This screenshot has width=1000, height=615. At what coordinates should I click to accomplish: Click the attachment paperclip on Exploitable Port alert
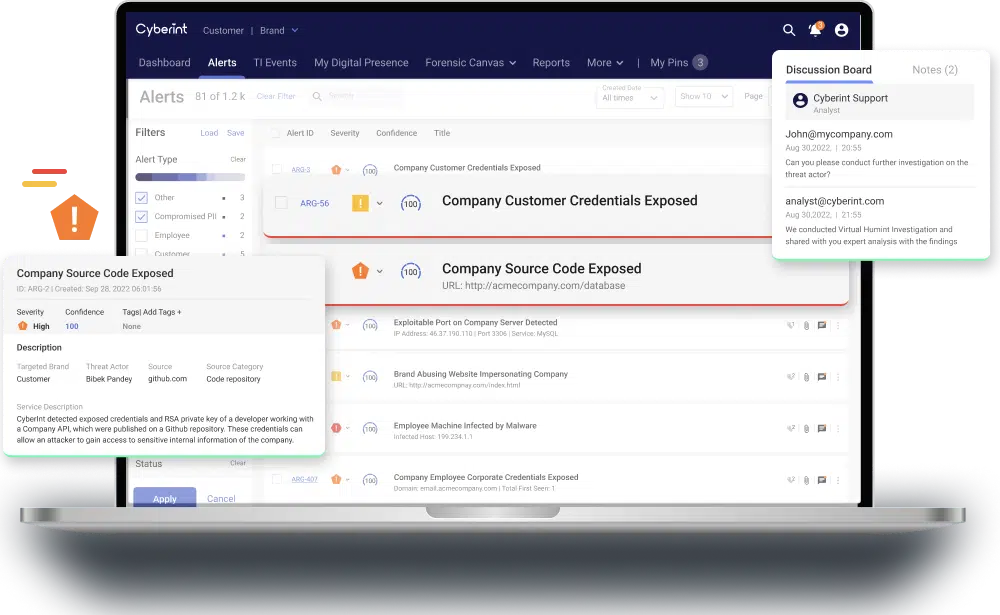tap(805, 324)
